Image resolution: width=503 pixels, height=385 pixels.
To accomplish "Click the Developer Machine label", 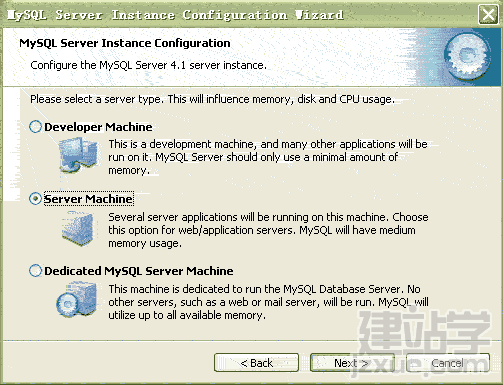I will 98,127.
